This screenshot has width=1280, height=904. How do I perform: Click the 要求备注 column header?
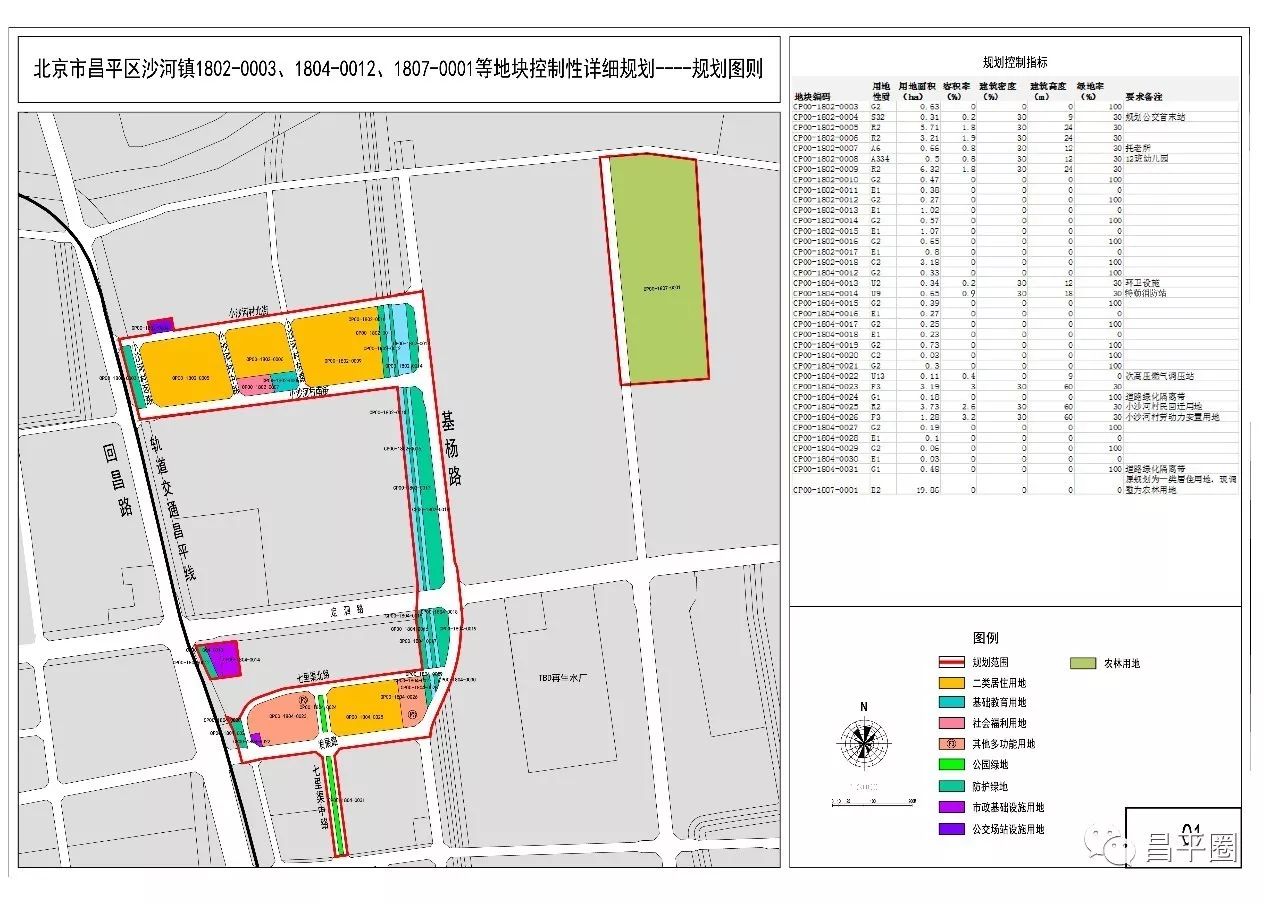pyautogui.click(x=1143, y=97)
